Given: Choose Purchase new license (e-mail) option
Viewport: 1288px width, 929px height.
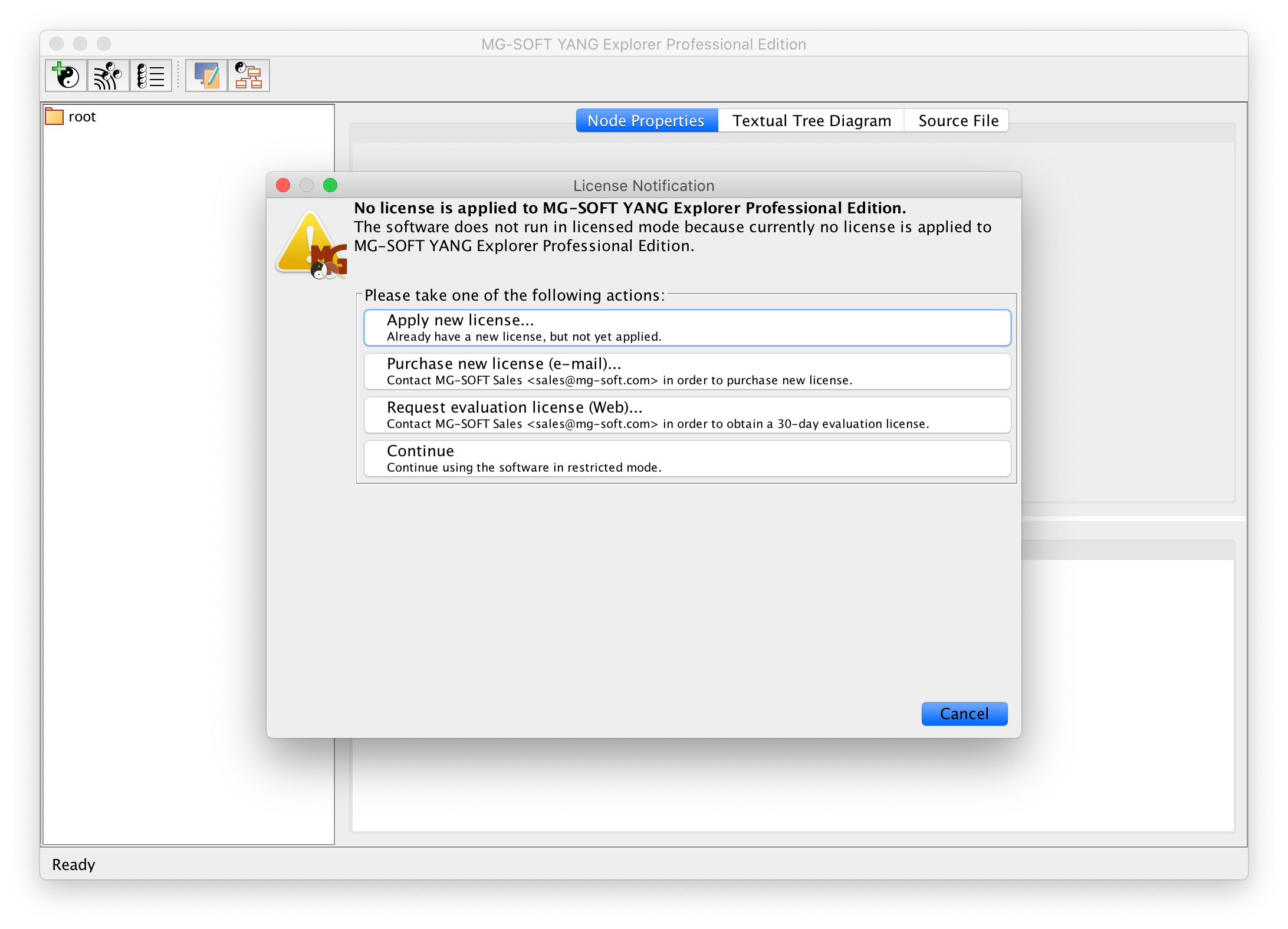Looking at the screenshot, I should [687, 371].
